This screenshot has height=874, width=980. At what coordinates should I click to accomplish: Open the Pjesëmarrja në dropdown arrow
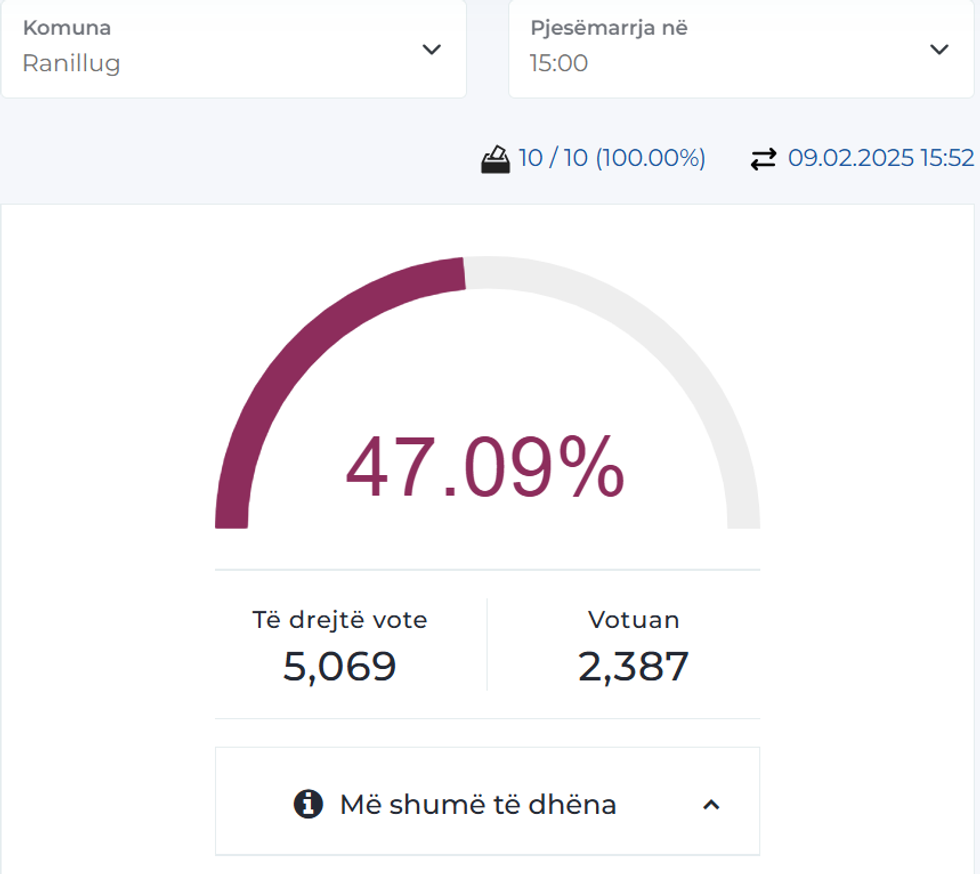938,49
